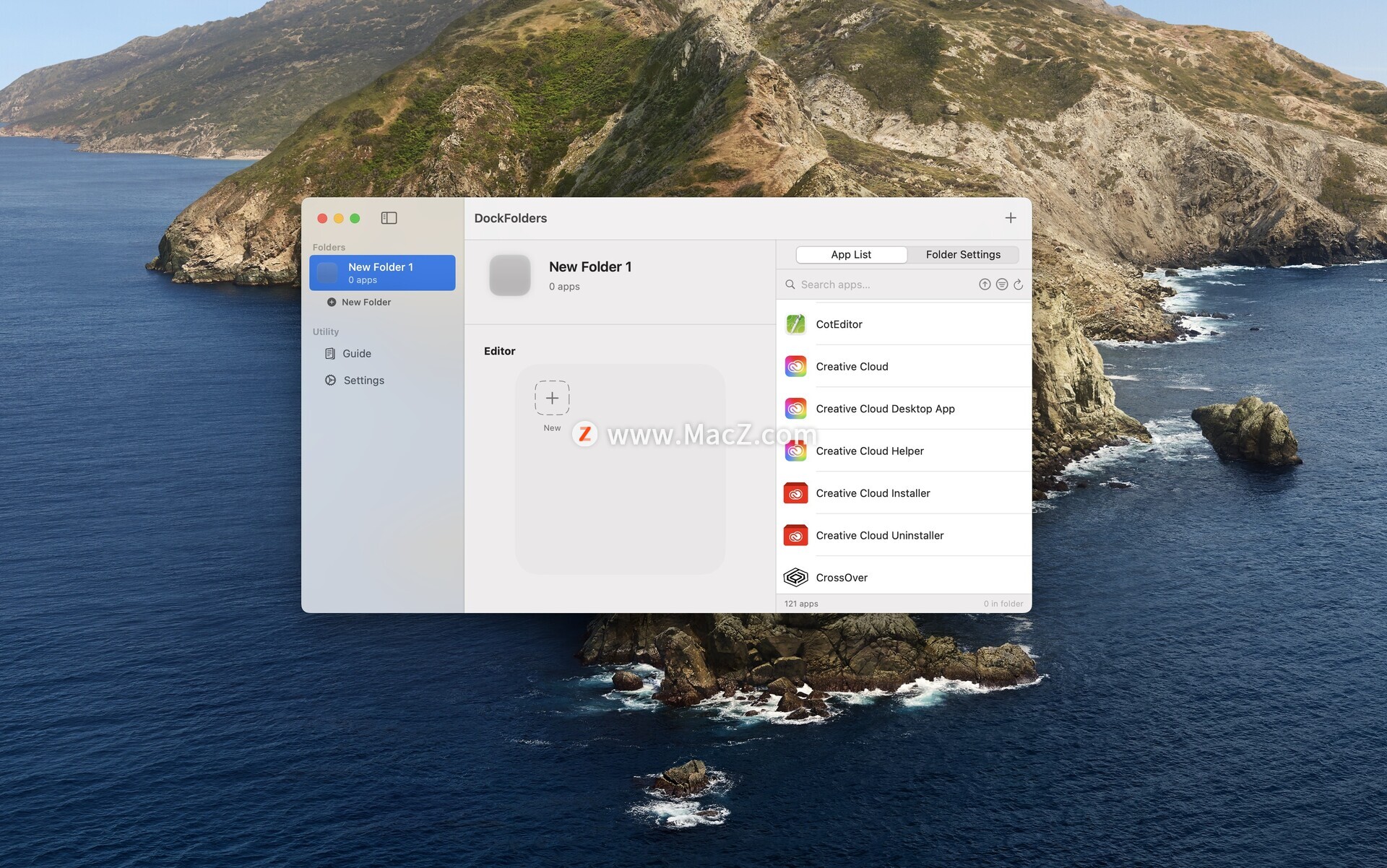Viewport: 1387px width, 868px height.
Task: Click the Editor section label
Action: [x=499, y=351]
